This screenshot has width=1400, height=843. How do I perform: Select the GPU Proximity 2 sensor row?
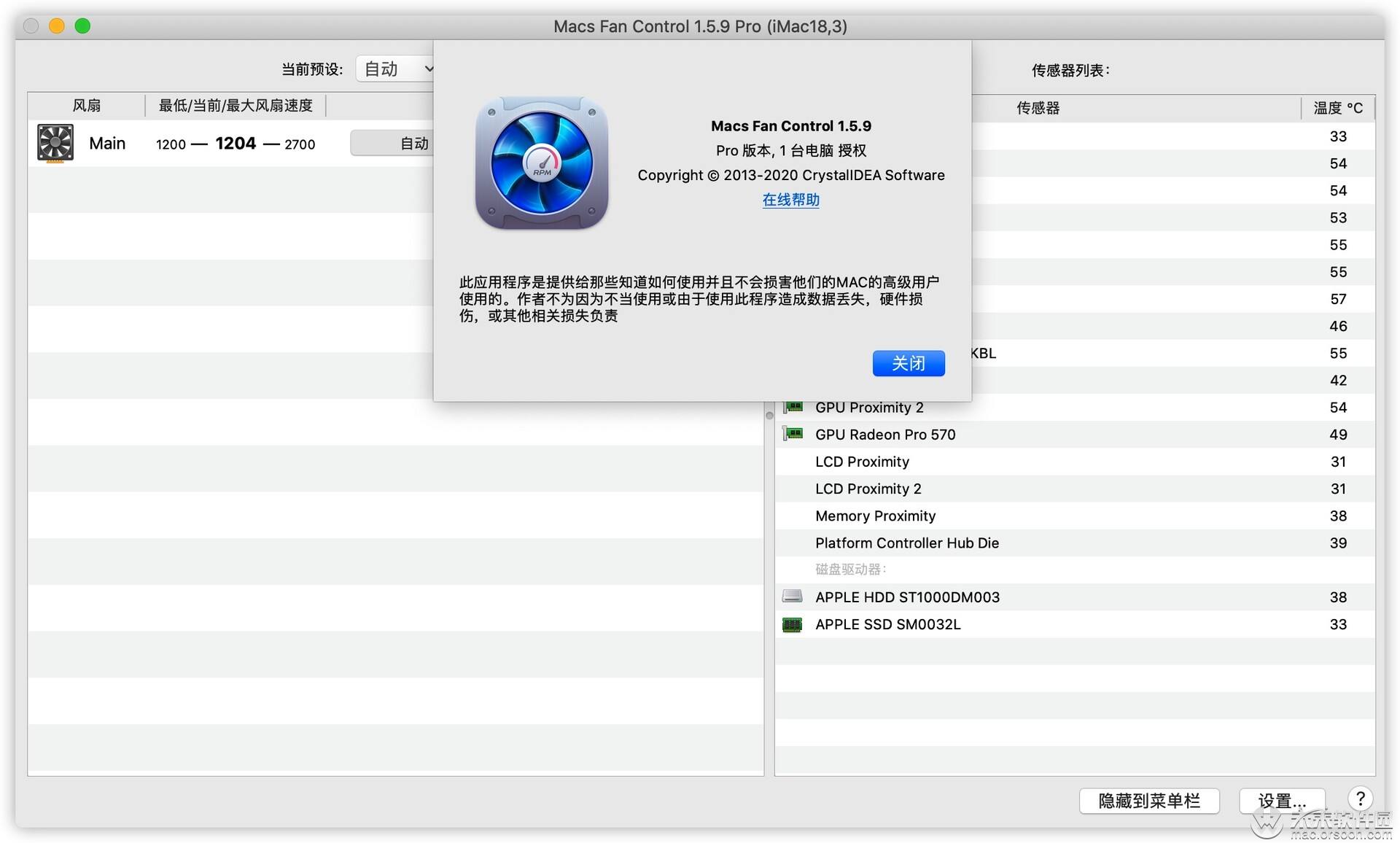[x=1075, y=408]
